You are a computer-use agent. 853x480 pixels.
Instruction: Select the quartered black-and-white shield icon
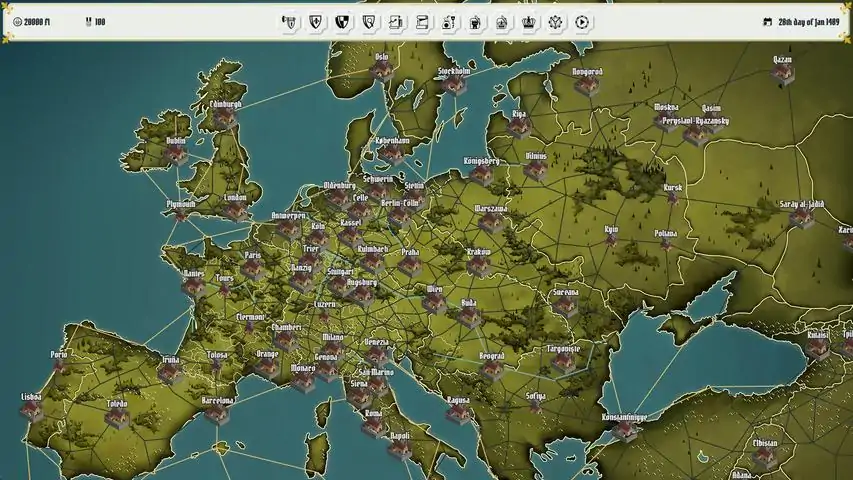[342, 22]
